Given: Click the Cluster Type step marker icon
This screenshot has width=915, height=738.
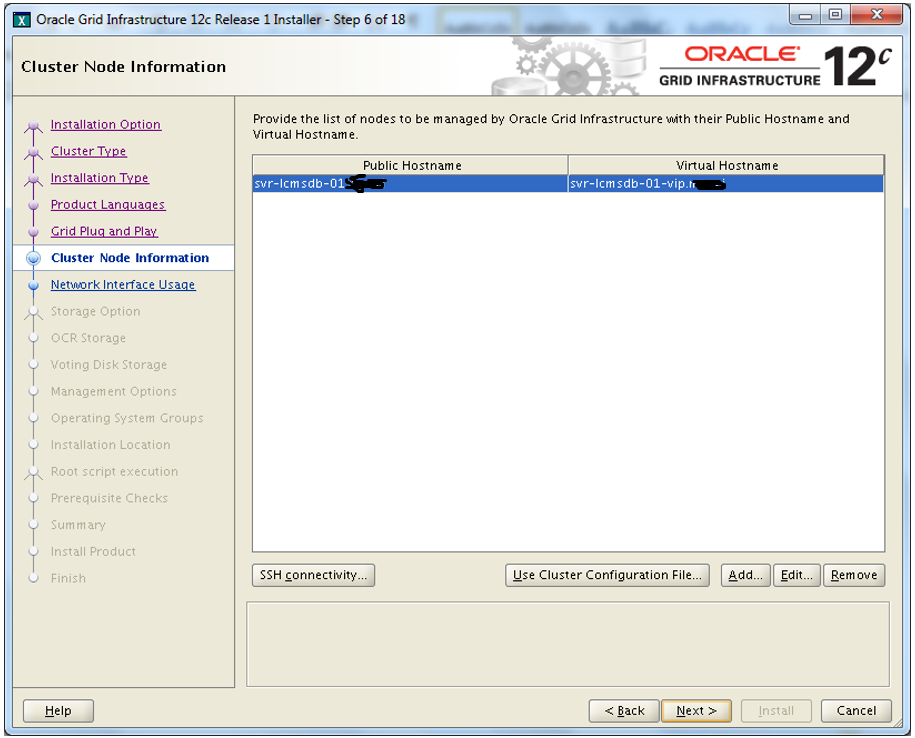Looking at the screenshot, I should 33,153.
